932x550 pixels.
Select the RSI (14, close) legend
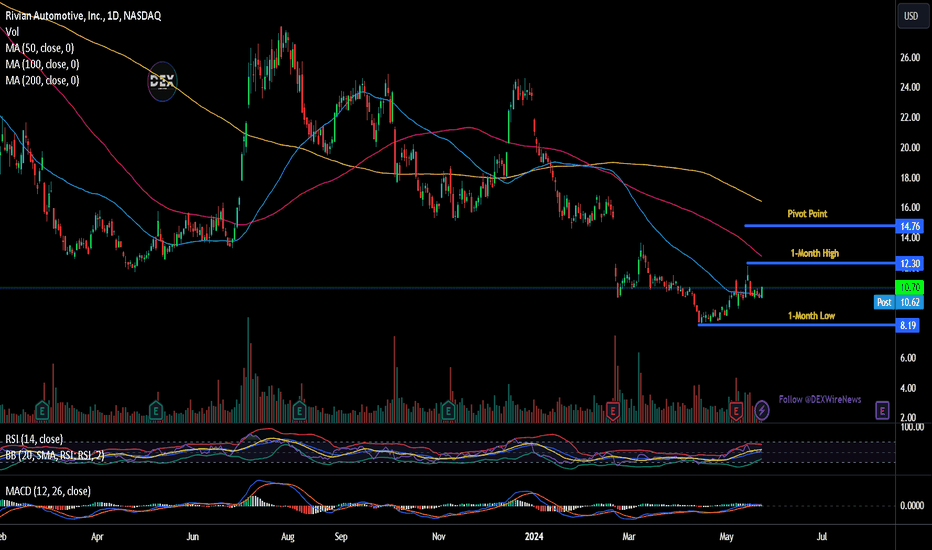[x=34, y=439]
